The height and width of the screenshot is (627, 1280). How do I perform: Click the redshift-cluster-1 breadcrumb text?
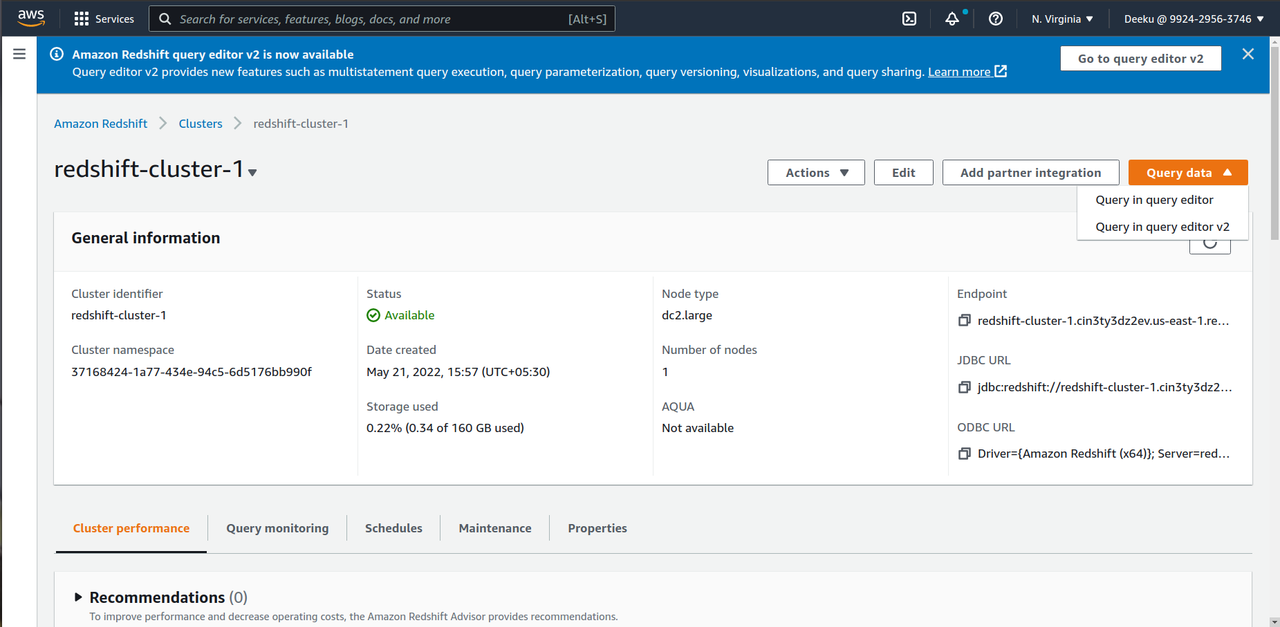(x=301, y=124)
